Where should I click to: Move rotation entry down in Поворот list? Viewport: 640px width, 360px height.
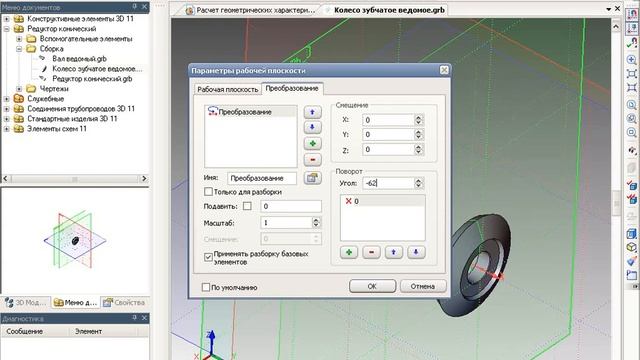(x=416, y=252)
